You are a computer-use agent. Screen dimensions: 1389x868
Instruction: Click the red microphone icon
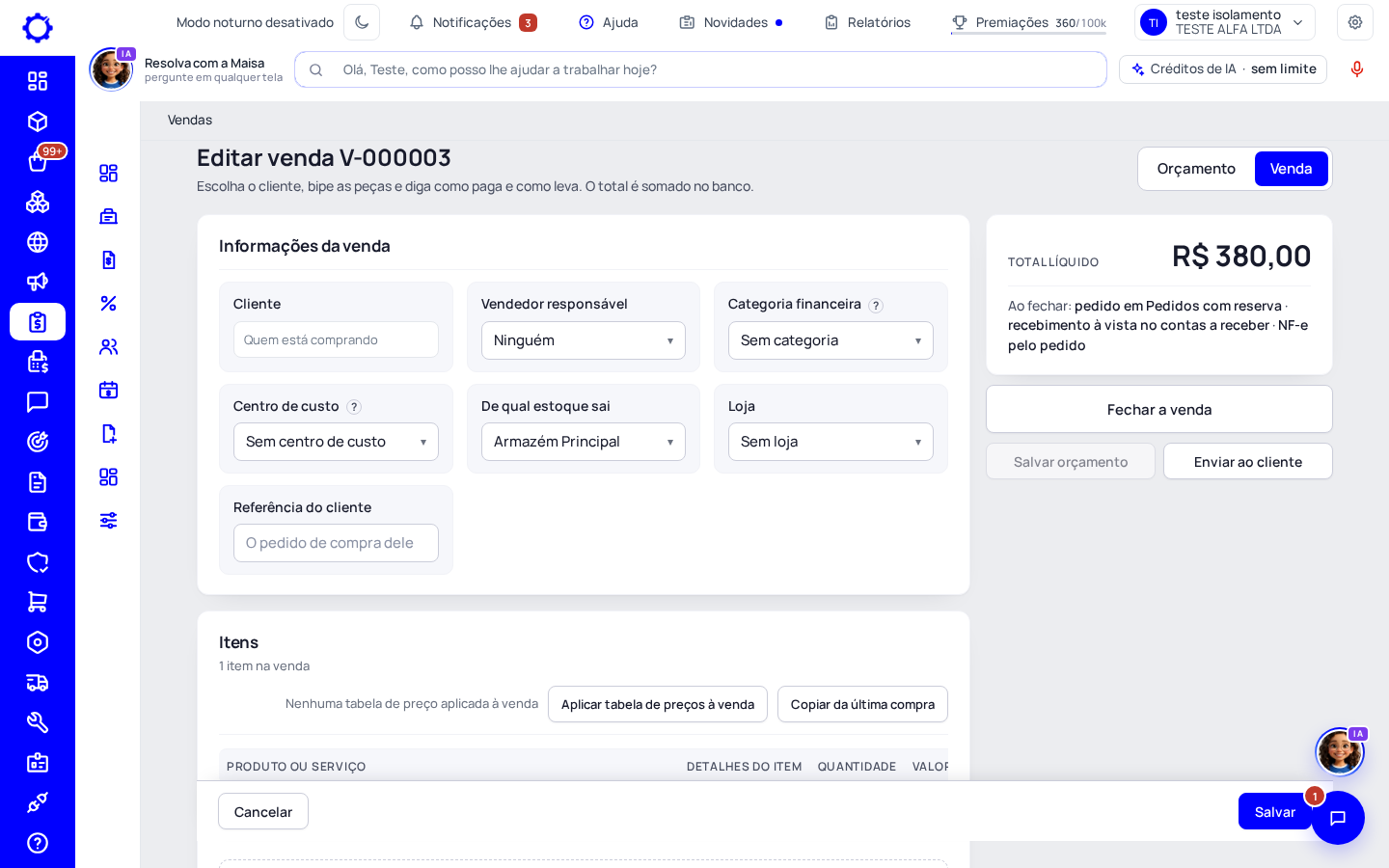pos(1357,69)
